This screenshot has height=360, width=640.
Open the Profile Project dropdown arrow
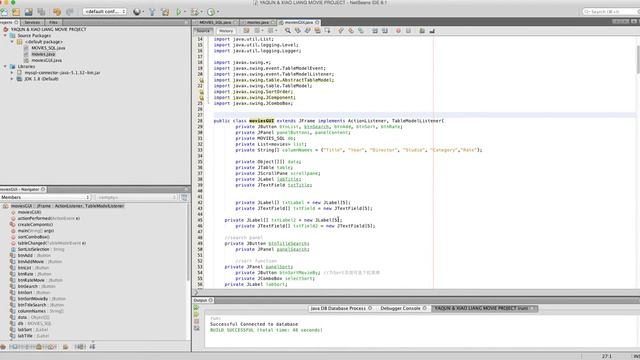point(218,12)
